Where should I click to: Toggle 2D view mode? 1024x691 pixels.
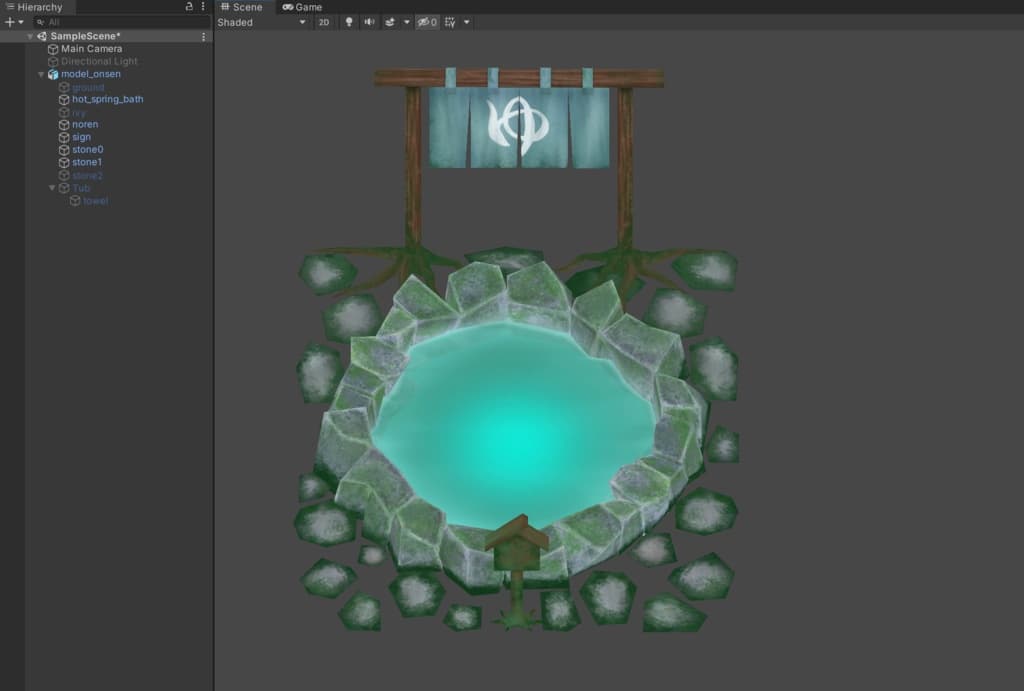tap(324, 22)
